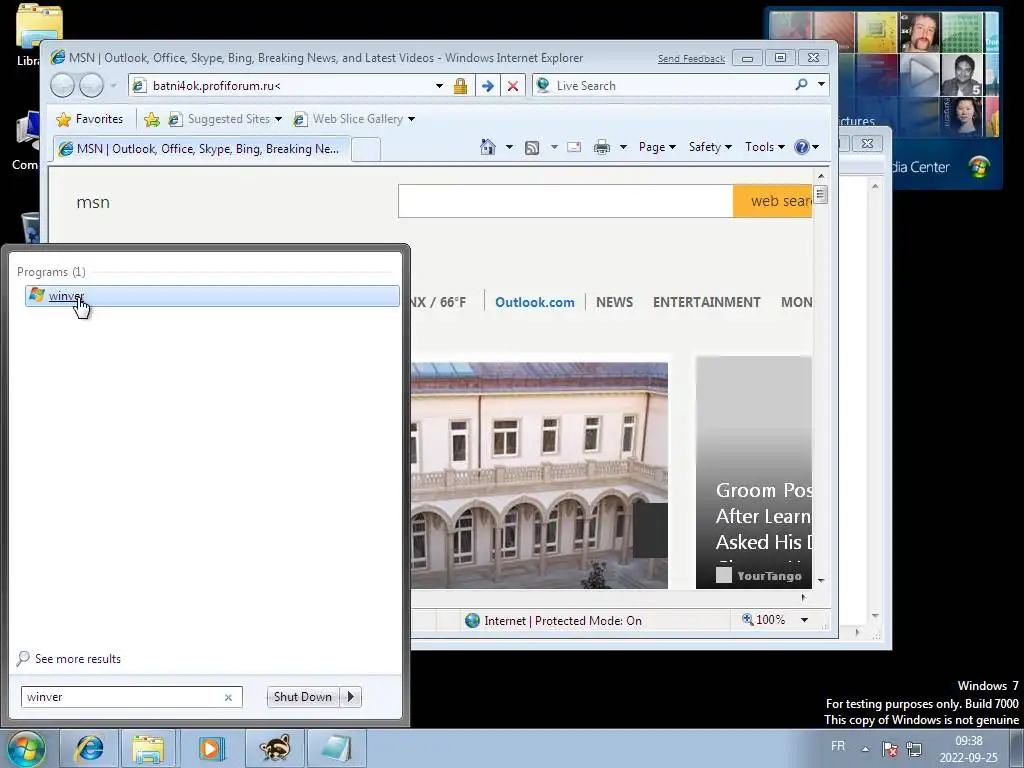Open the building courtyard image

point(539,475)
